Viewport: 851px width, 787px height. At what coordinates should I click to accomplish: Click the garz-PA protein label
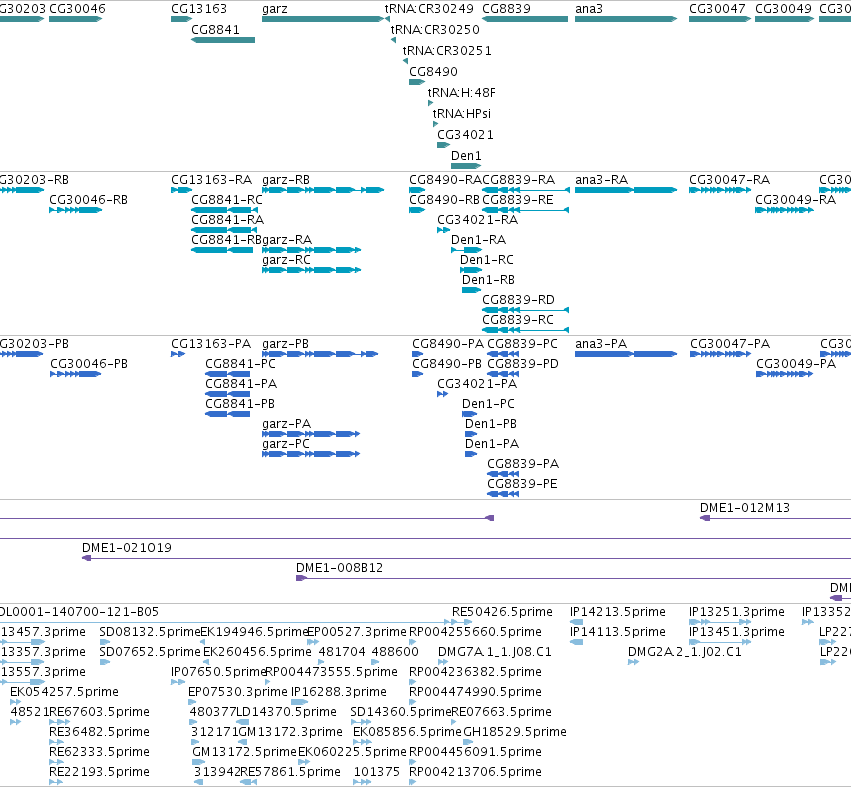[x=287, y=424]
